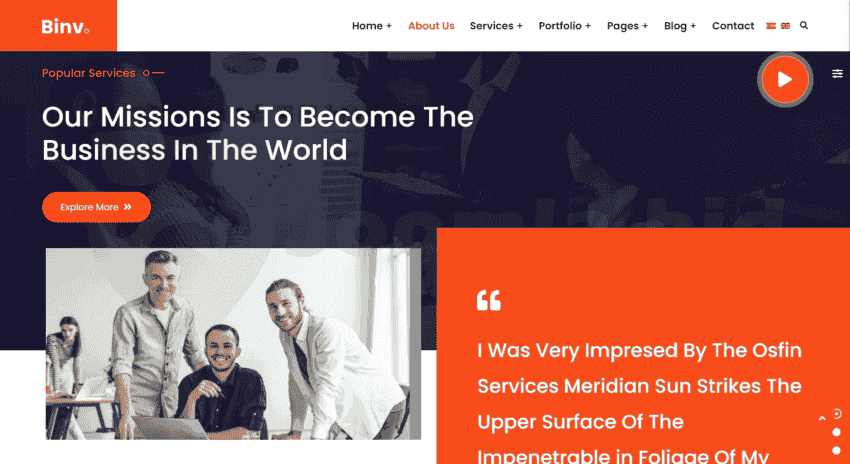This screenshot has height=464, width=850.
Task: Open the About Us menu item
Action: (432, 26)
